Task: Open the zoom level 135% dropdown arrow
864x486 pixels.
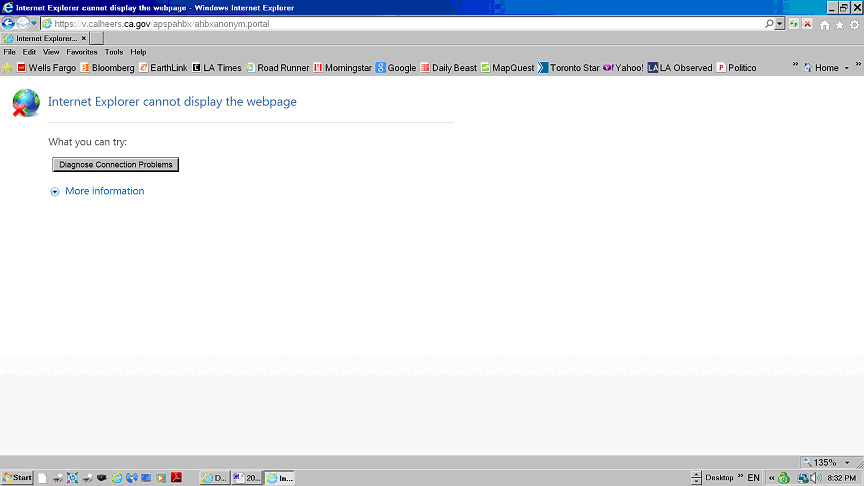Action: click(x=847, y=463)
